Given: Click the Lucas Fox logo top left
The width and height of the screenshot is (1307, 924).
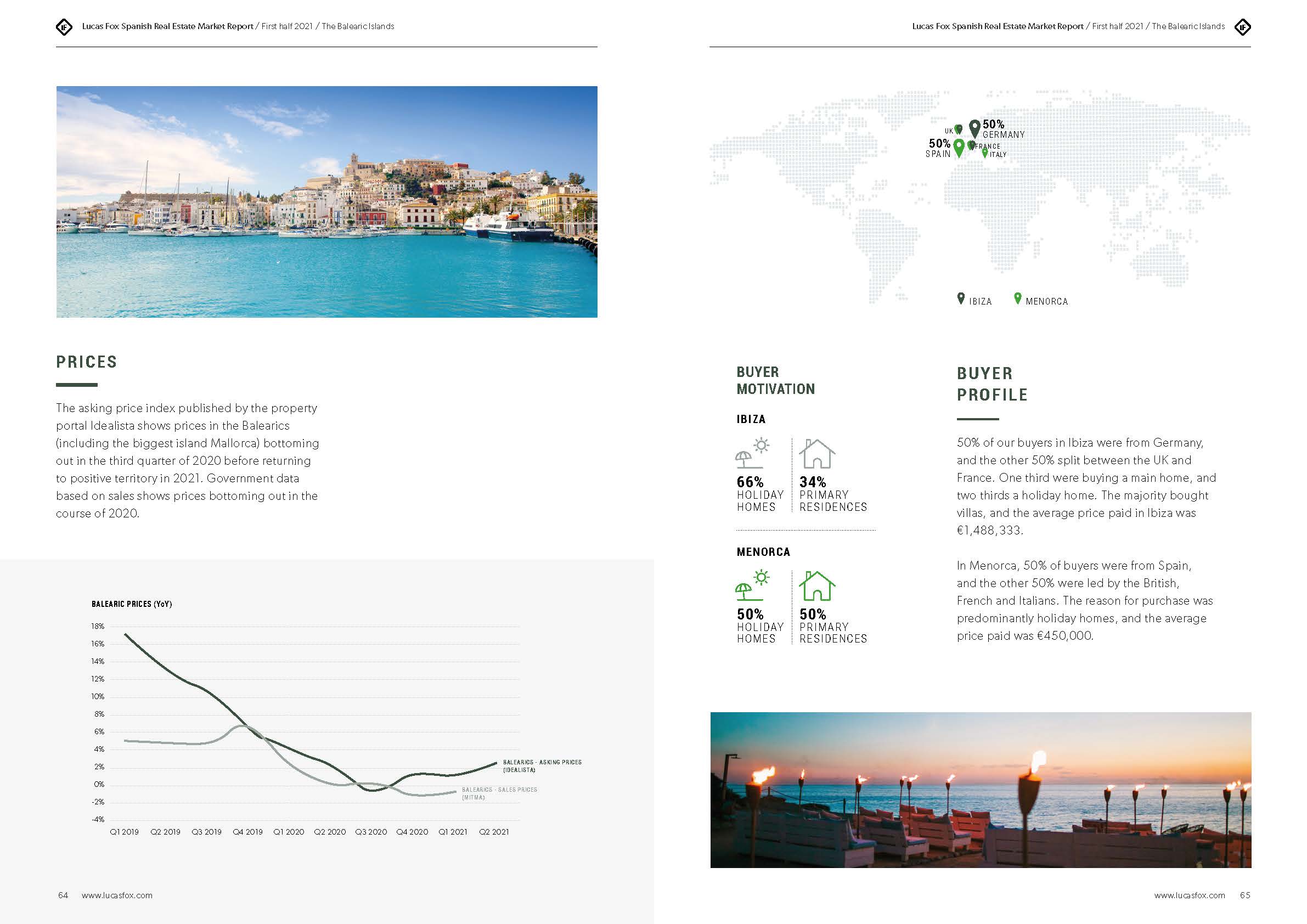Looking at the screenshot, I should (64, 27).
